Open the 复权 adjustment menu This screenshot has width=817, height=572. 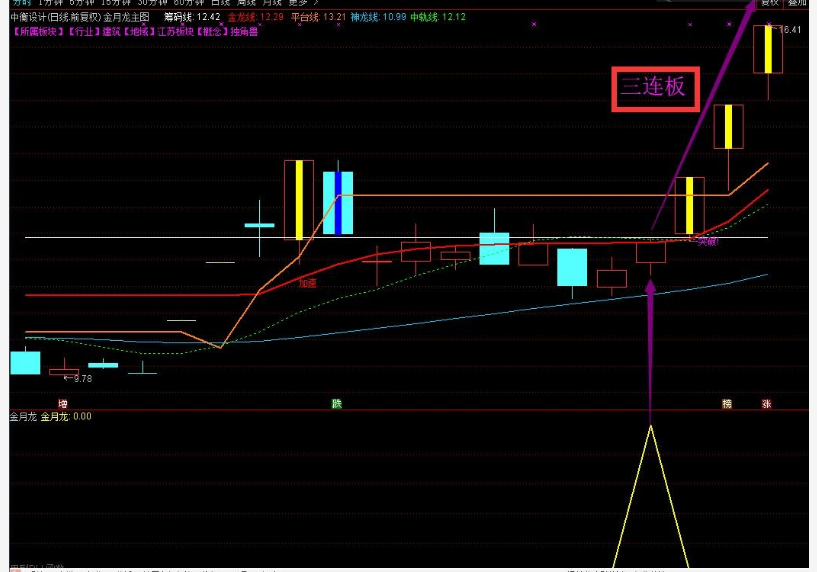pos(769,3)
